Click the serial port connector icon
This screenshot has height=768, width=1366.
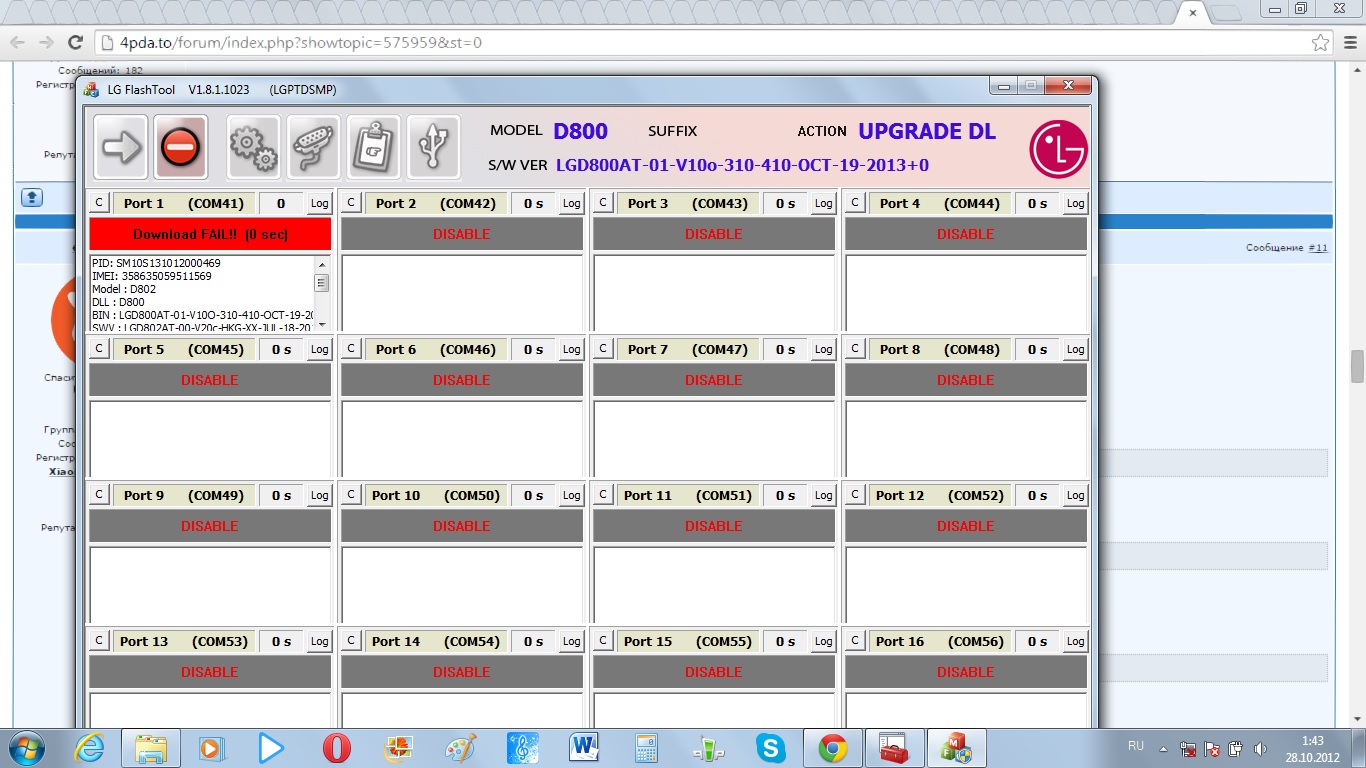[314, 147]
